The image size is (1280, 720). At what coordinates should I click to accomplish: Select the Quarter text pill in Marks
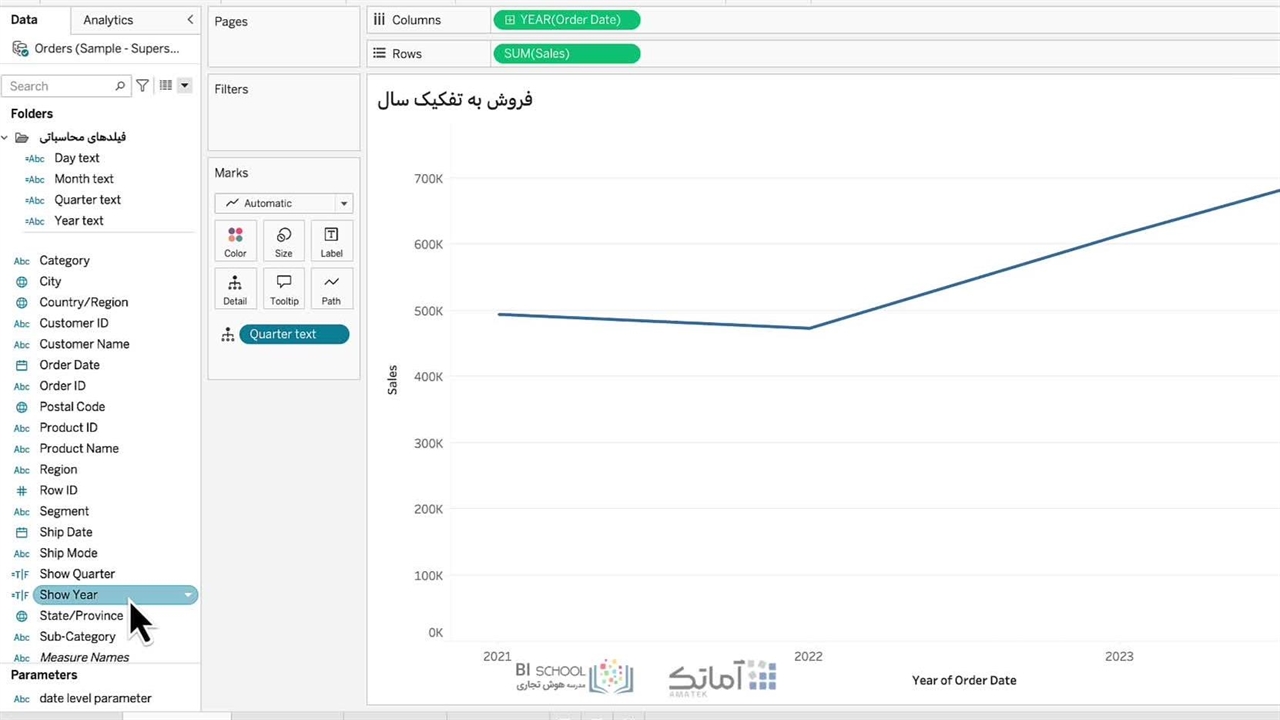pyautogui.click(x=294, y=334)
